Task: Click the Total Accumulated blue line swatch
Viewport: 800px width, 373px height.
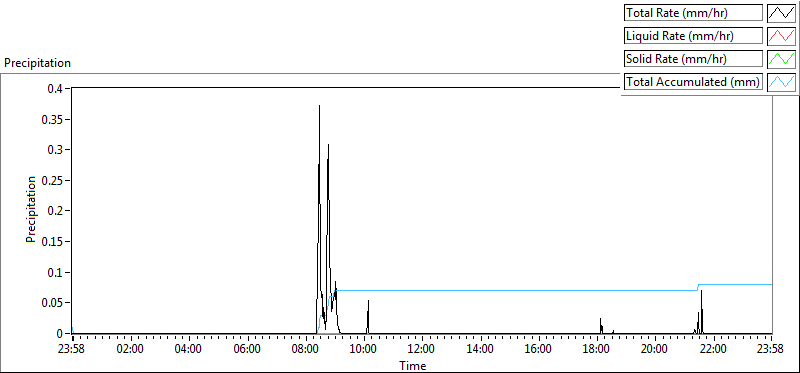Action: 782,82
